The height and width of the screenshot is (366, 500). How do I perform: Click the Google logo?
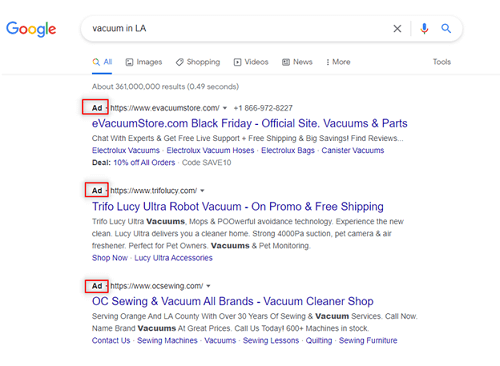[x=31, y=29]
